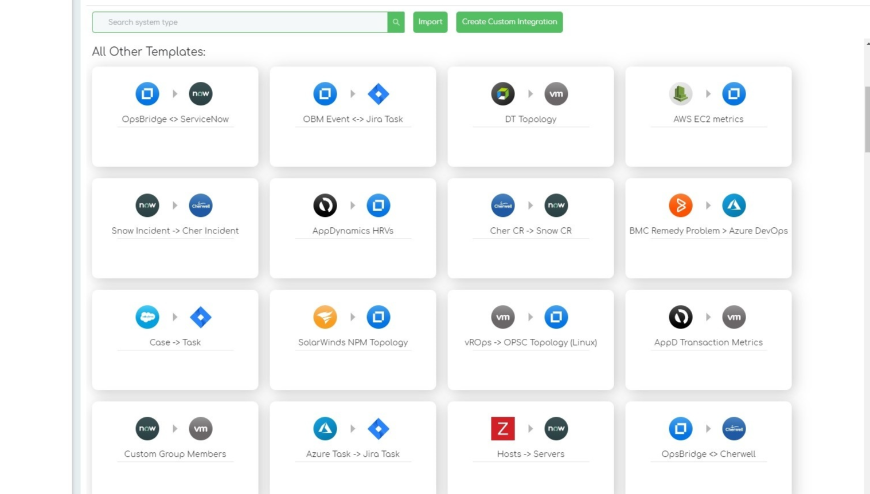Click vm icon in DT Topology card

556,94
